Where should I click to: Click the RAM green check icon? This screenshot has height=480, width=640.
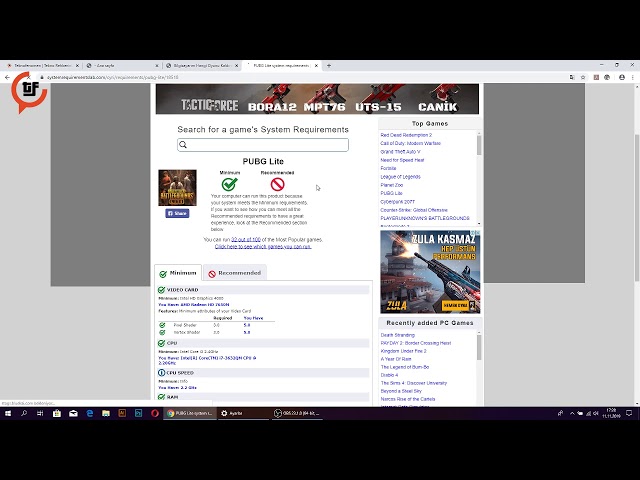161,397
